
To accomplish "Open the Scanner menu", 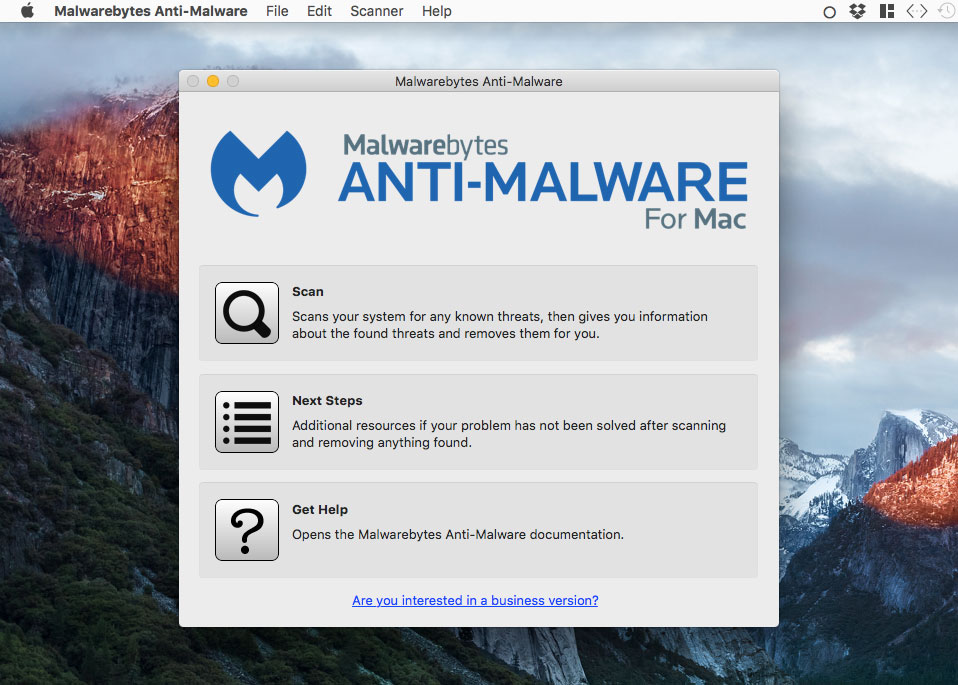I will [376, 11].
